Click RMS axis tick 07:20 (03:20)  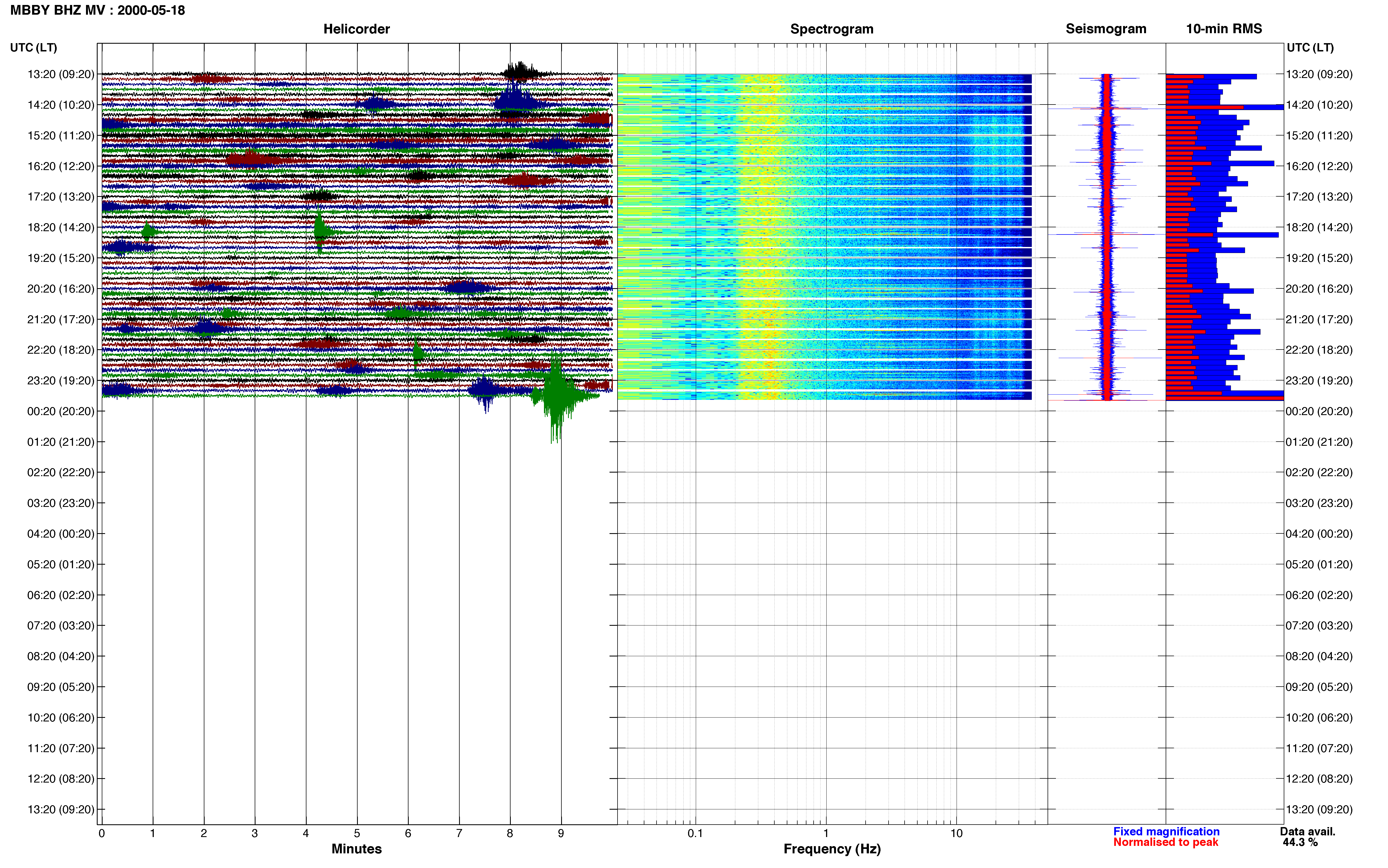click(1319, 626)
